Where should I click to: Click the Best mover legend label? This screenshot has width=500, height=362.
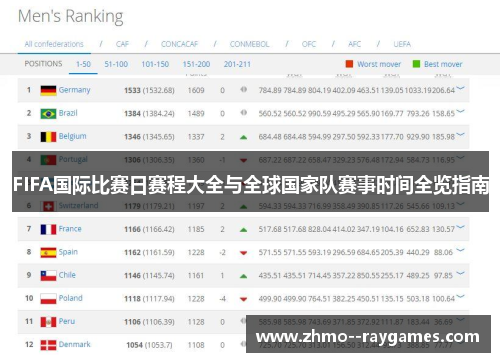(x=443, y=64)
